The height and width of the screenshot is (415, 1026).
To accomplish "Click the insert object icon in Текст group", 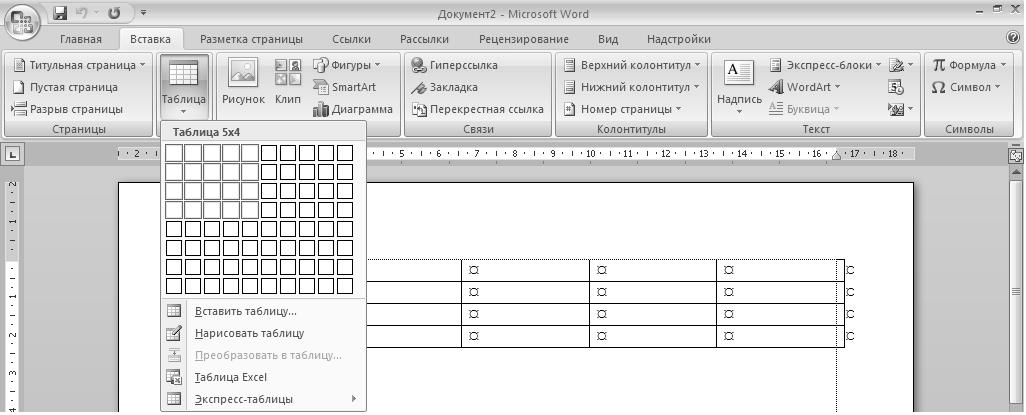I will [x=901, y=109].
